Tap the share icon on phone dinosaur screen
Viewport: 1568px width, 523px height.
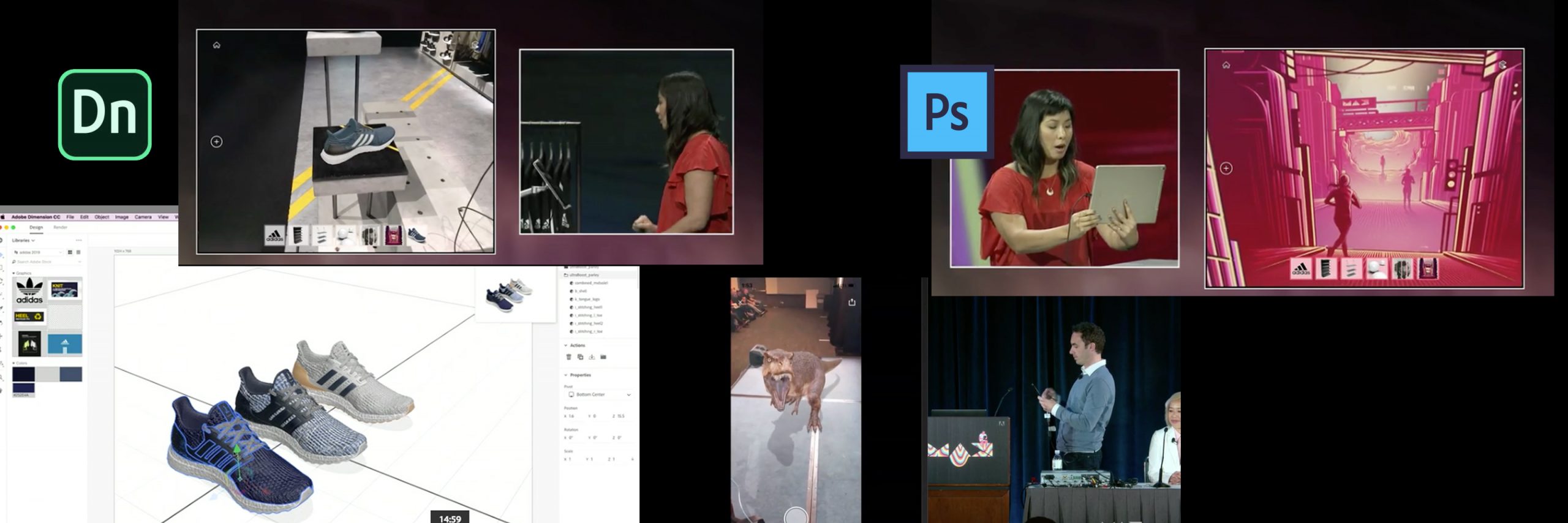851,302
